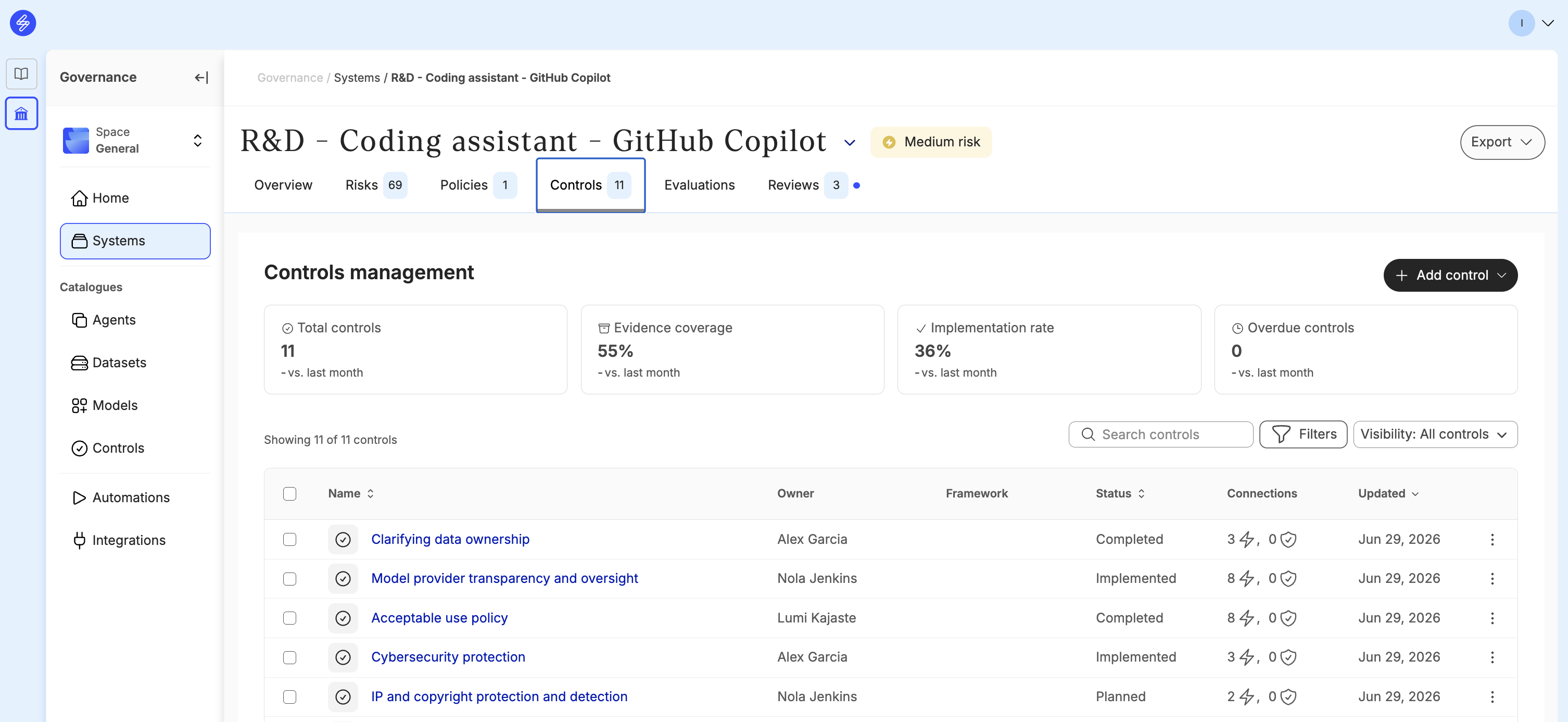The image size is (1568, 722).
Task: Select the Controls tab
Action: [590, 184]
